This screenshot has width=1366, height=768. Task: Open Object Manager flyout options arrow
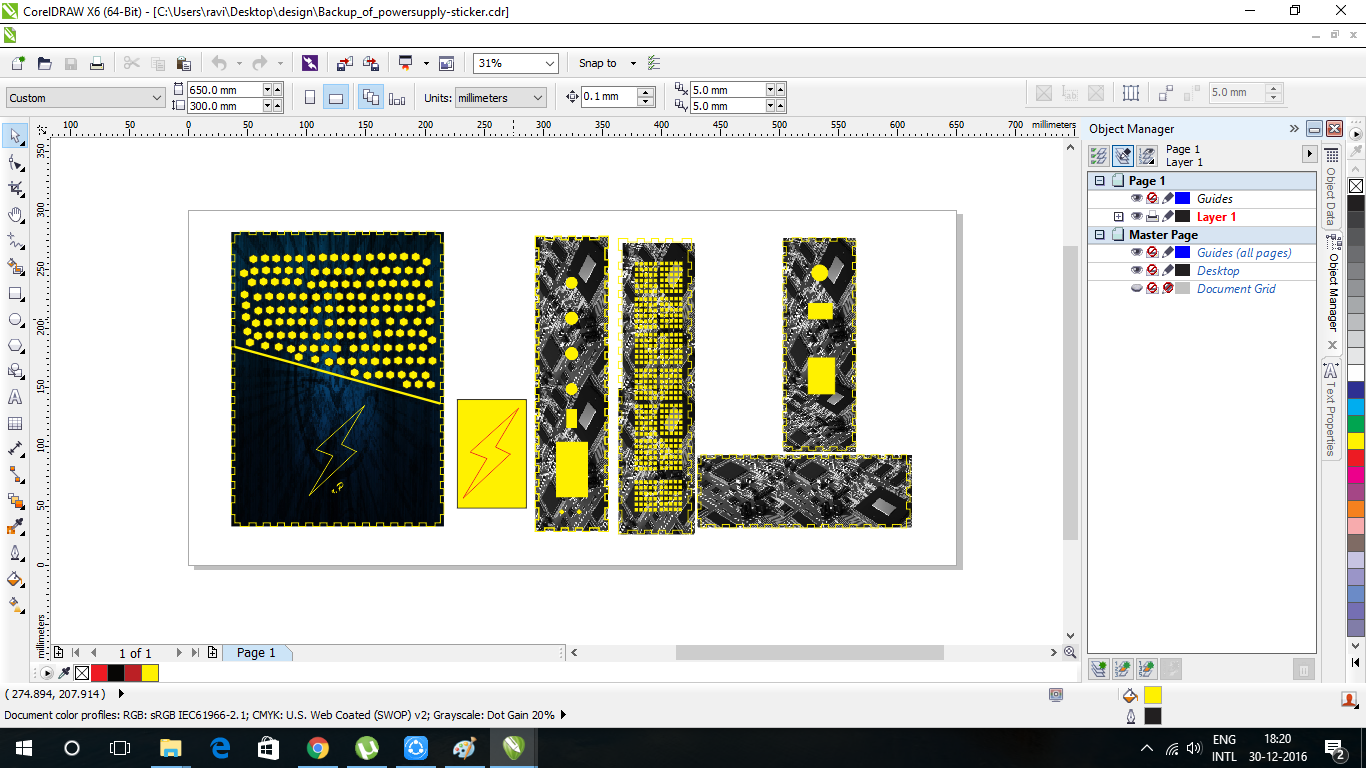pyautogui.click(x=1309, y=154)
